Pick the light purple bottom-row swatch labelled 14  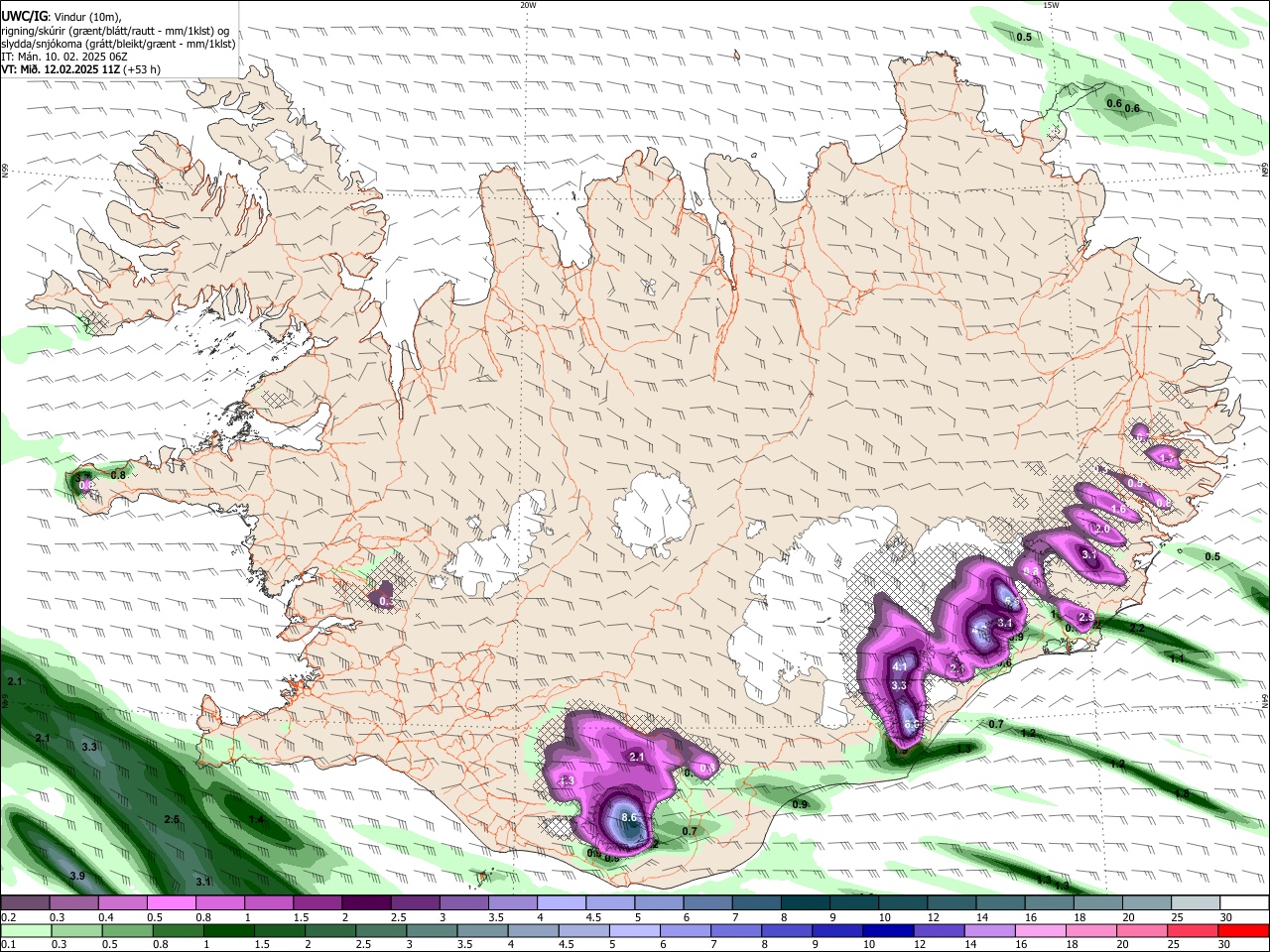(988, 930)
